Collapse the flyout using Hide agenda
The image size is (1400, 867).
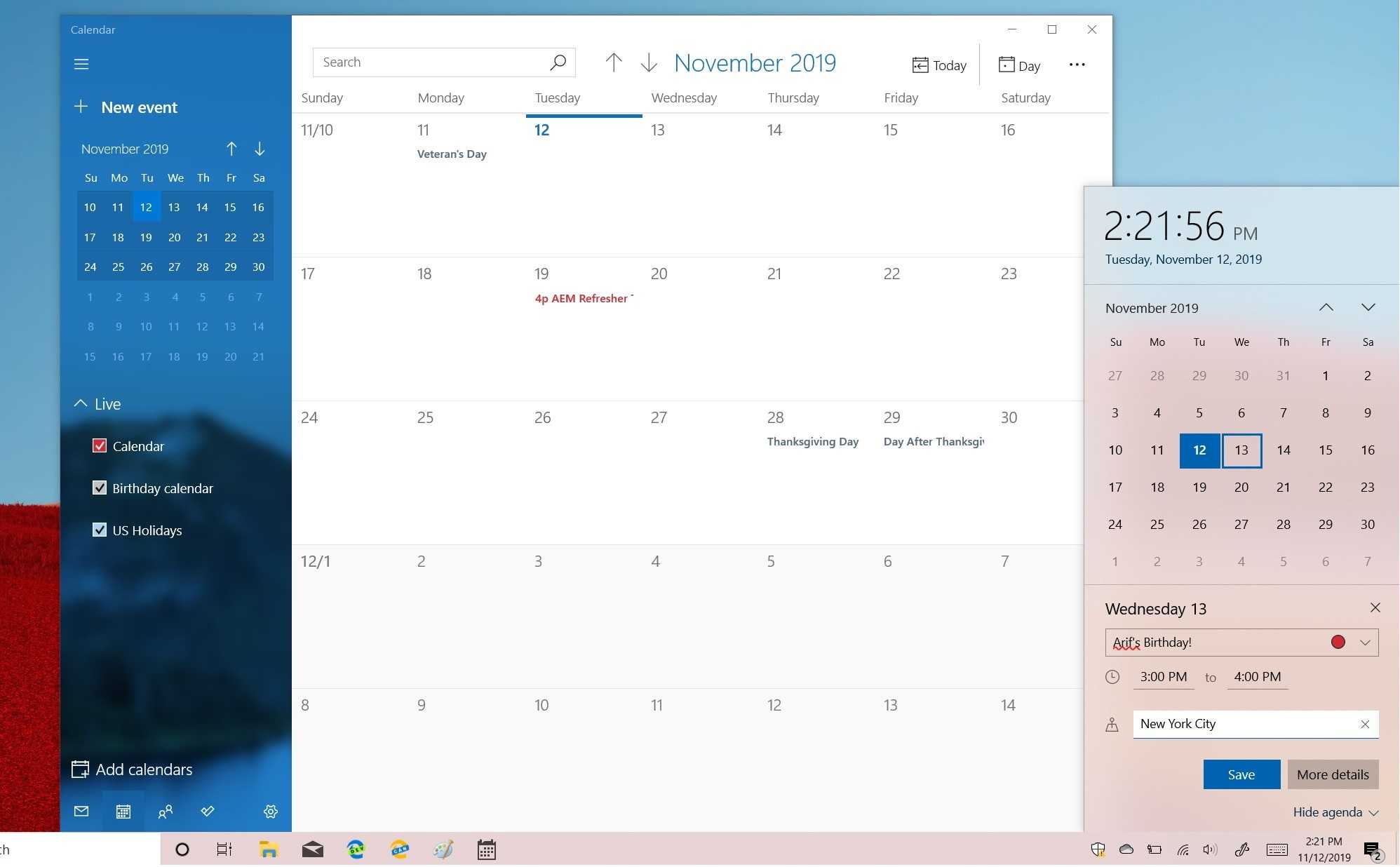tap(1335, 812)
